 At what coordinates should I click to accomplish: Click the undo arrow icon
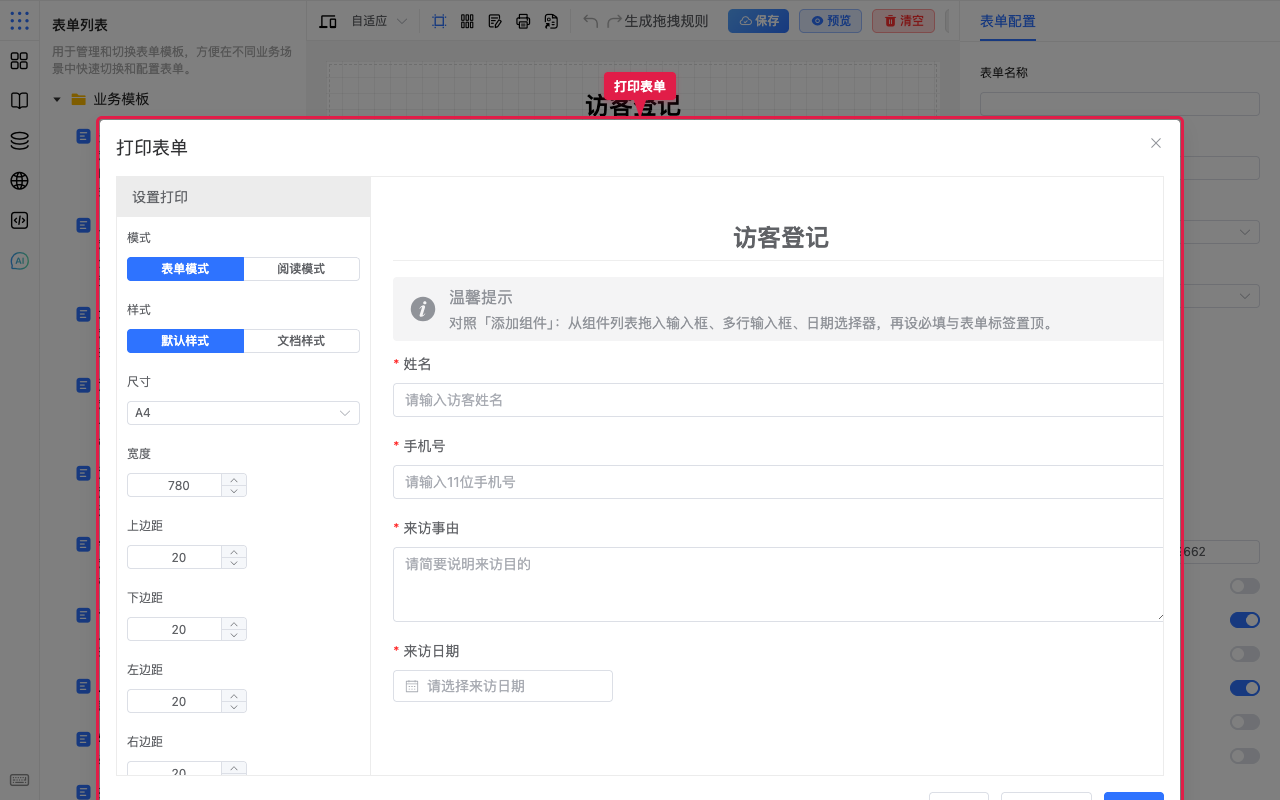tap(591, 21)
